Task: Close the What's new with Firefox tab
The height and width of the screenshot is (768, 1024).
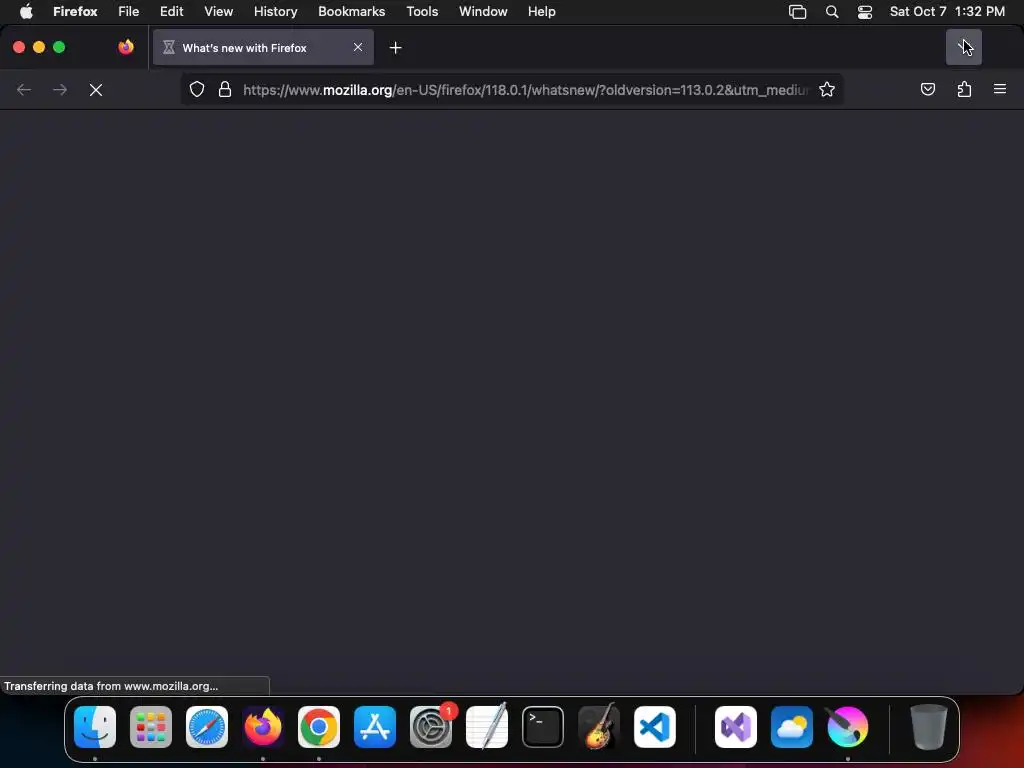Action: (358, 47)
